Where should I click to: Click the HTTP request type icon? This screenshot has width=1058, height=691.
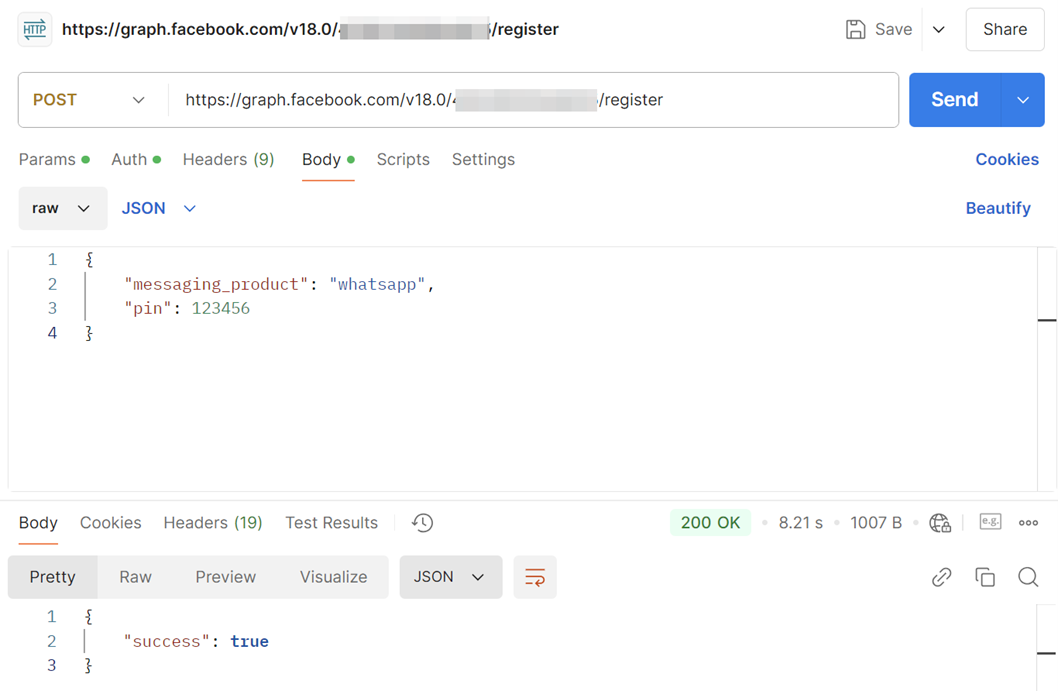(35, 29)
